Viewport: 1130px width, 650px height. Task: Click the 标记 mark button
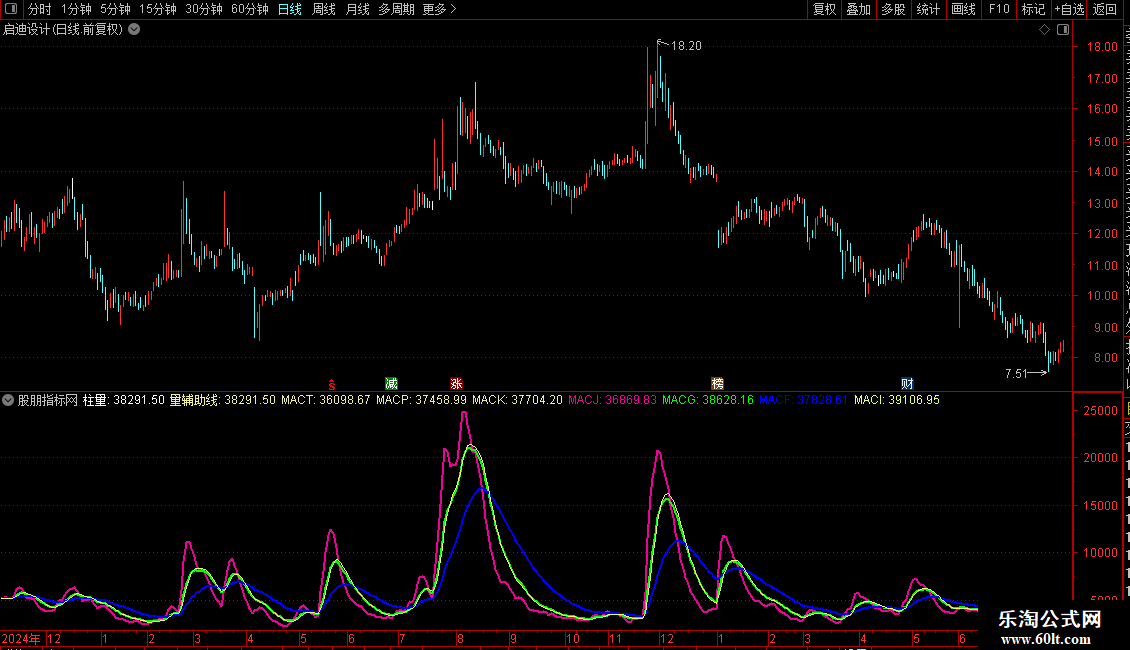pyautogui.click(x=1033, y=9)
